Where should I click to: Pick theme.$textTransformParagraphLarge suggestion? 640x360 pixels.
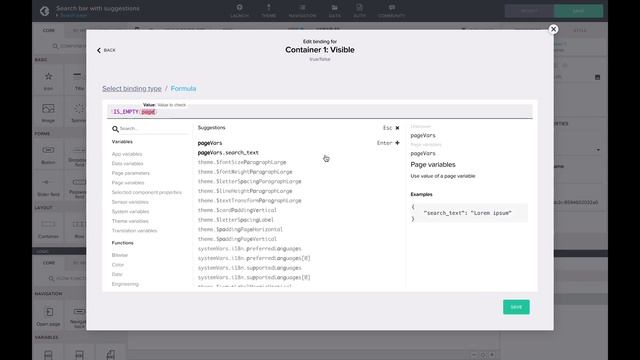(x=249, y=201)
